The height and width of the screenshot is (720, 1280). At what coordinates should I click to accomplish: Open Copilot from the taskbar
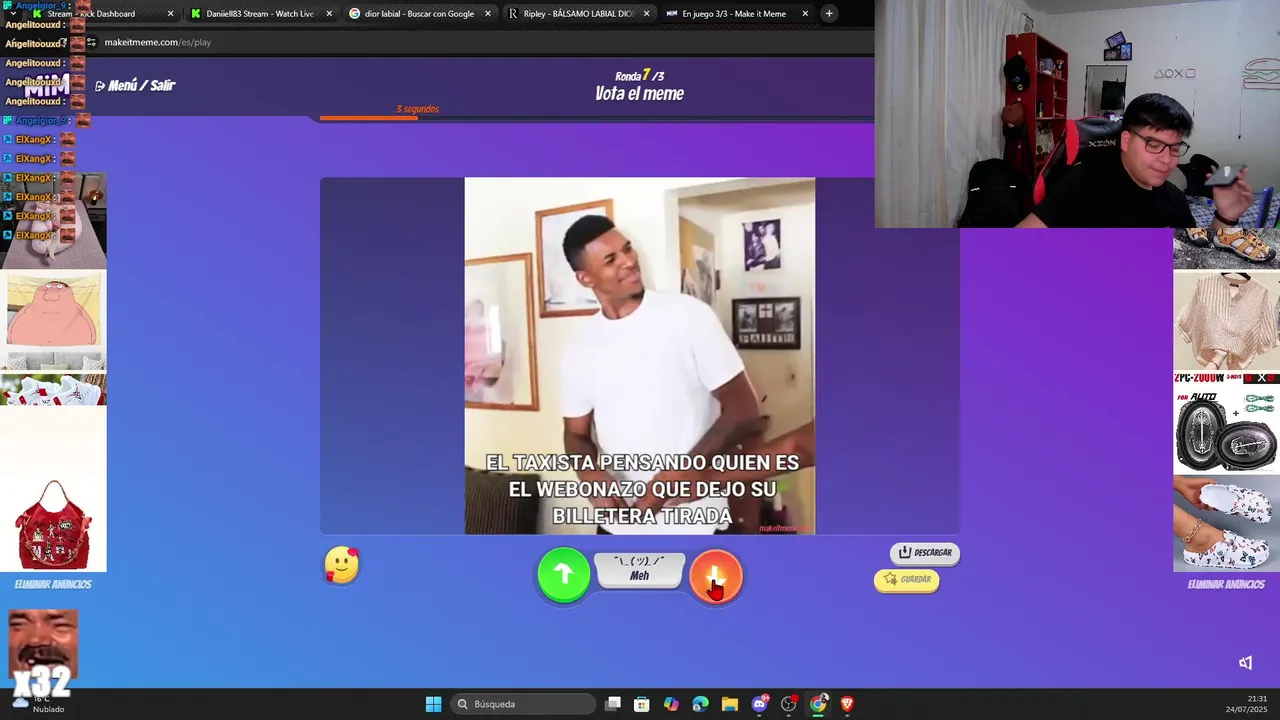[x=671, y=704]
